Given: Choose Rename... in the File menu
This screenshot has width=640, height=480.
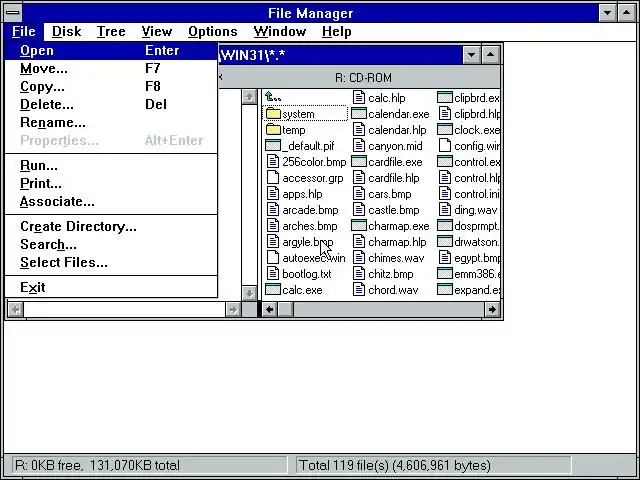Looking at the screenshot, I should [111, 122].
